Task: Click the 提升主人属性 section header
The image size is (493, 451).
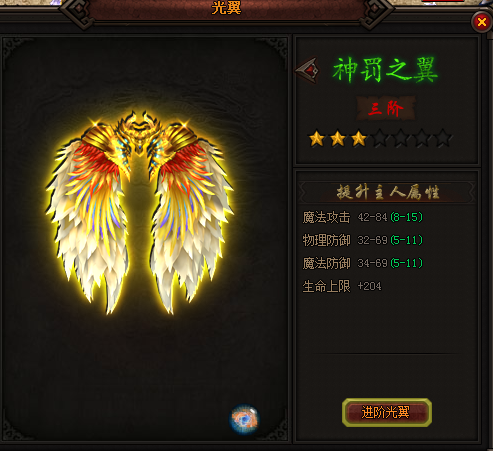Action: [387, 192]
